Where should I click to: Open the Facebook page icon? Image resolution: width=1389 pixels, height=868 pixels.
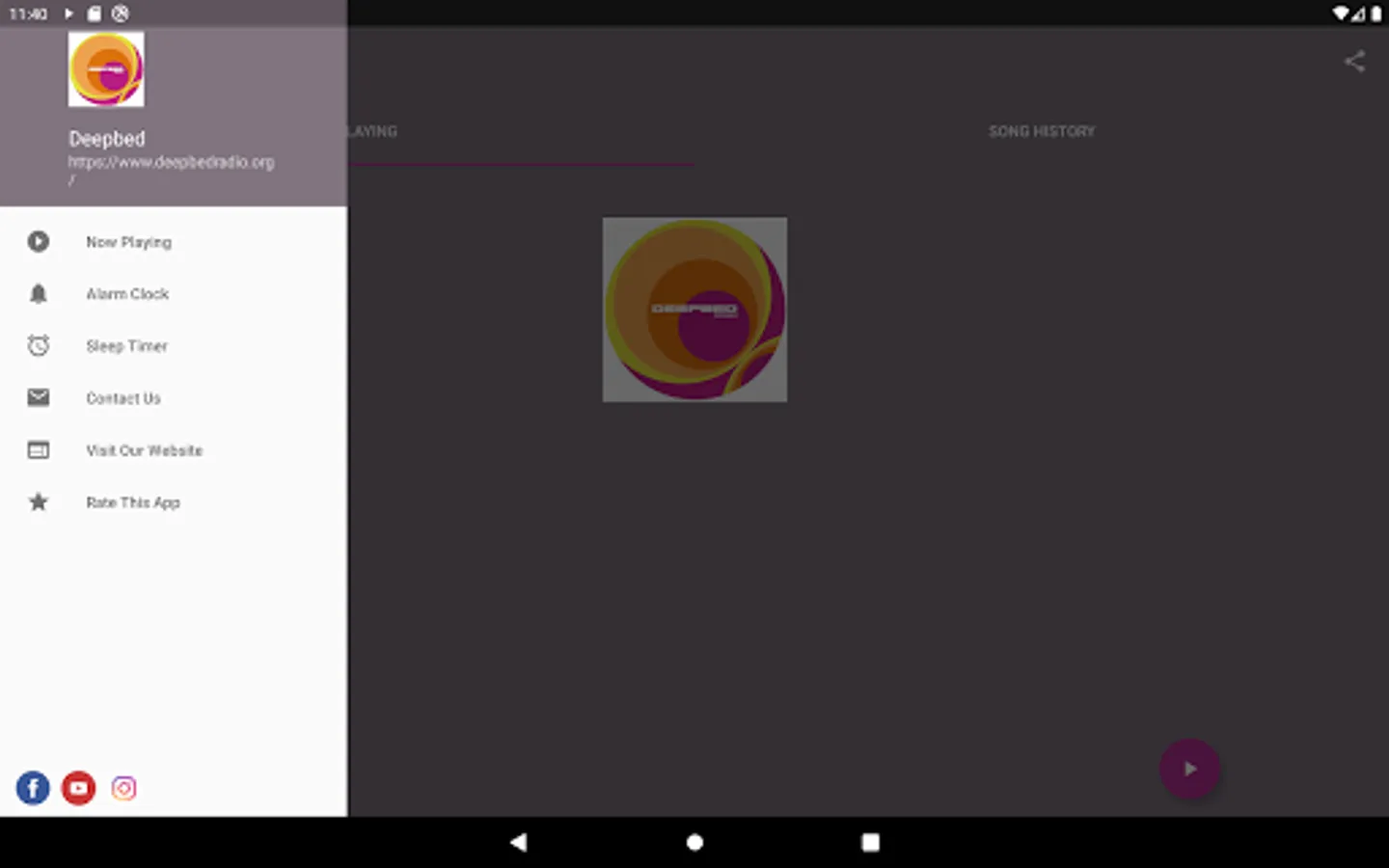tap(33, 788)
